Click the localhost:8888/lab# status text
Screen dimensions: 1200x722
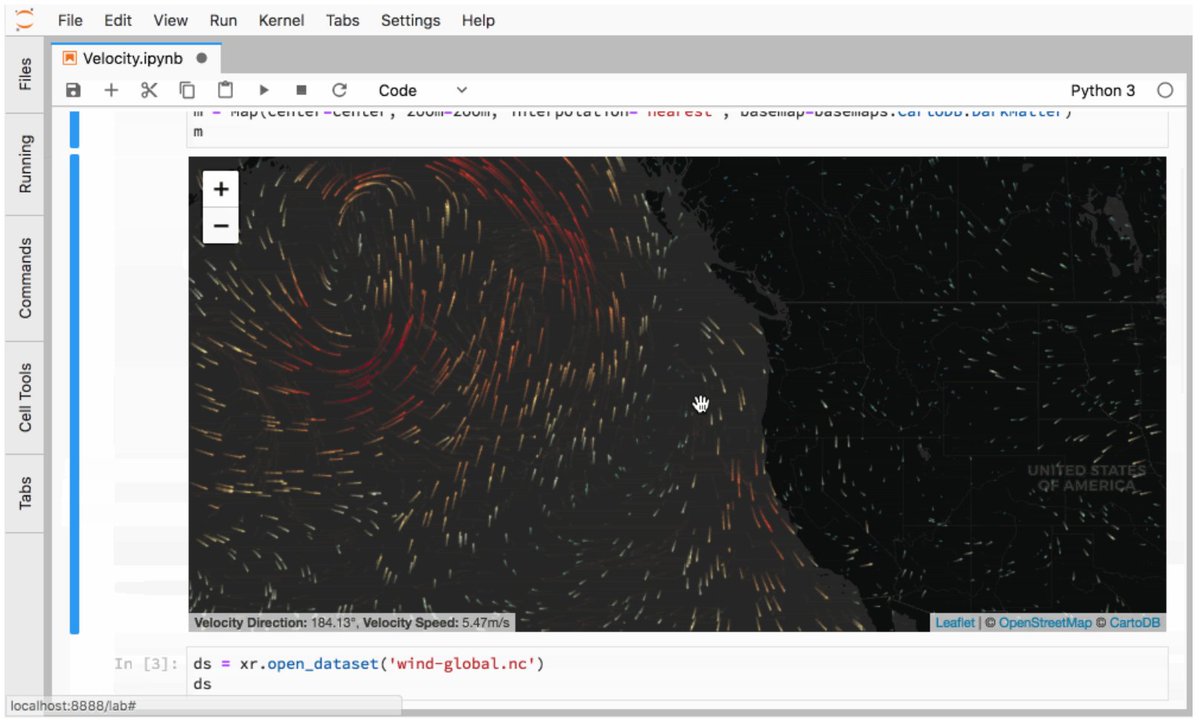[x=73, y=705]
